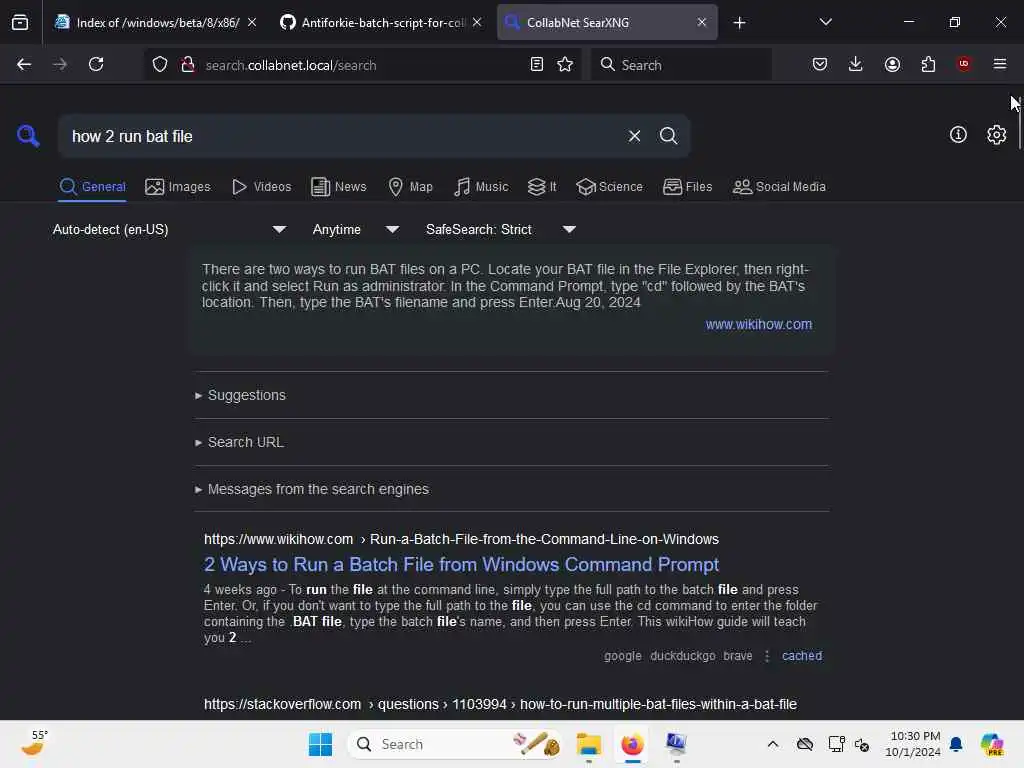Open stackoverflow.com result URL
Screen dimensions: 1024x768
500,704
